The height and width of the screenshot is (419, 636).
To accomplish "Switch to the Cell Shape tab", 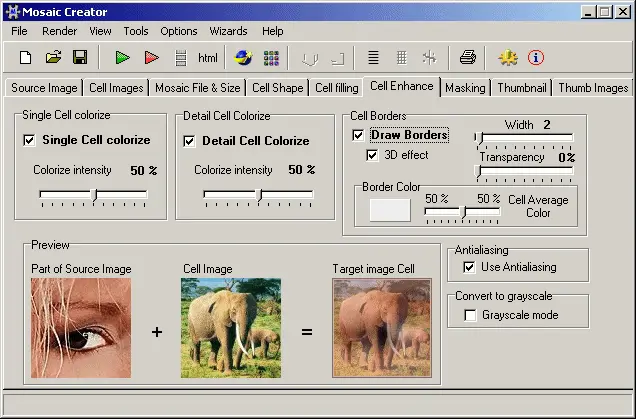I will pos(277,88).
